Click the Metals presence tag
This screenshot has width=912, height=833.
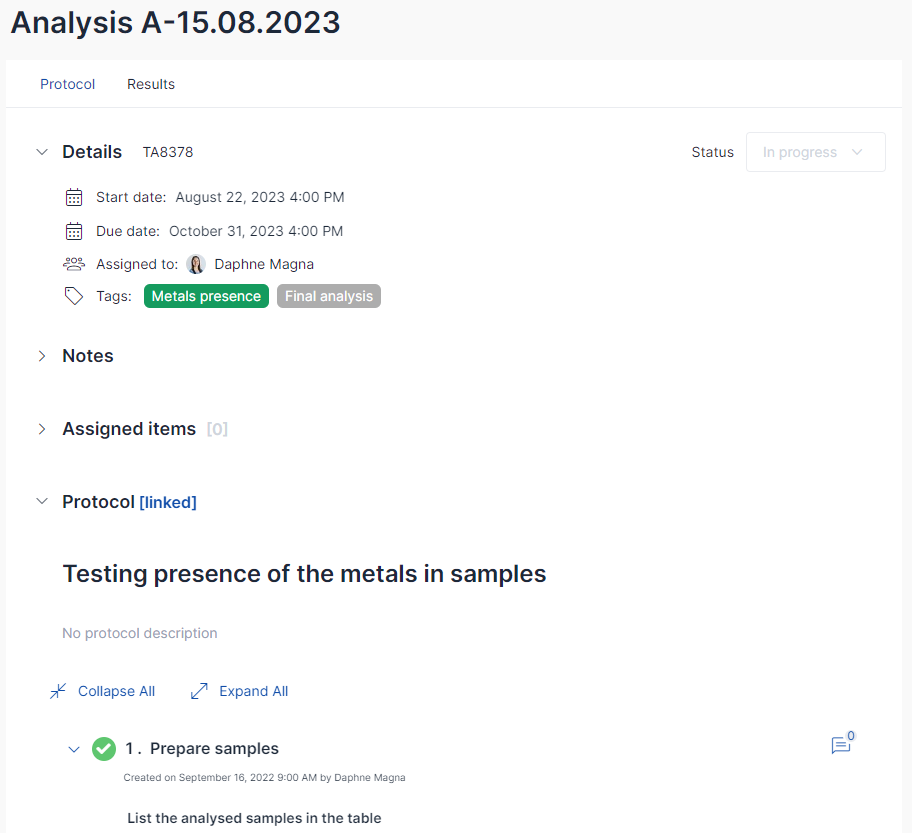tap(206, 296)
